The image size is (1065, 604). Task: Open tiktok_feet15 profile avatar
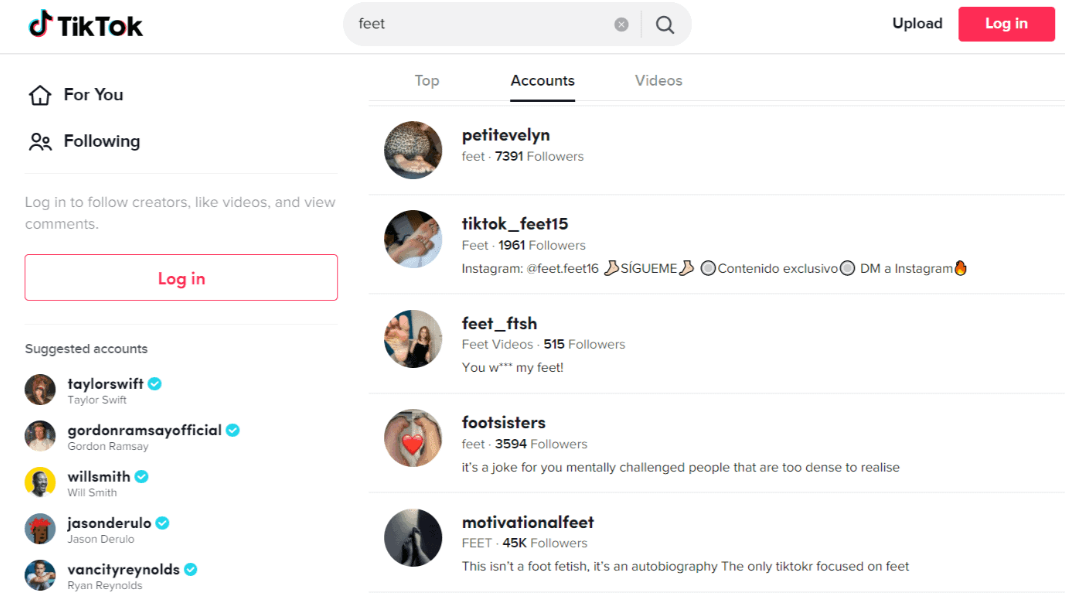pos(413,239)
